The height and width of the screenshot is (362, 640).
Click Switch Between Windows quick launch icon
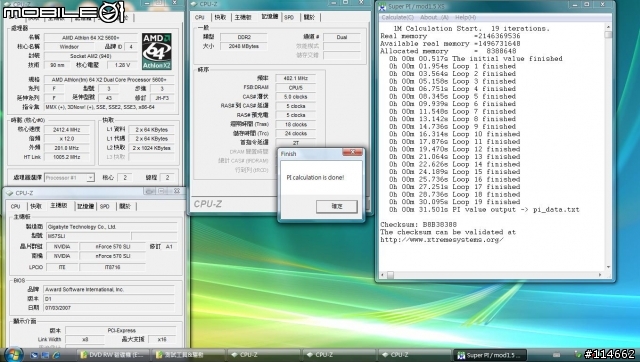pyautogui.click(x=45, y=355)
